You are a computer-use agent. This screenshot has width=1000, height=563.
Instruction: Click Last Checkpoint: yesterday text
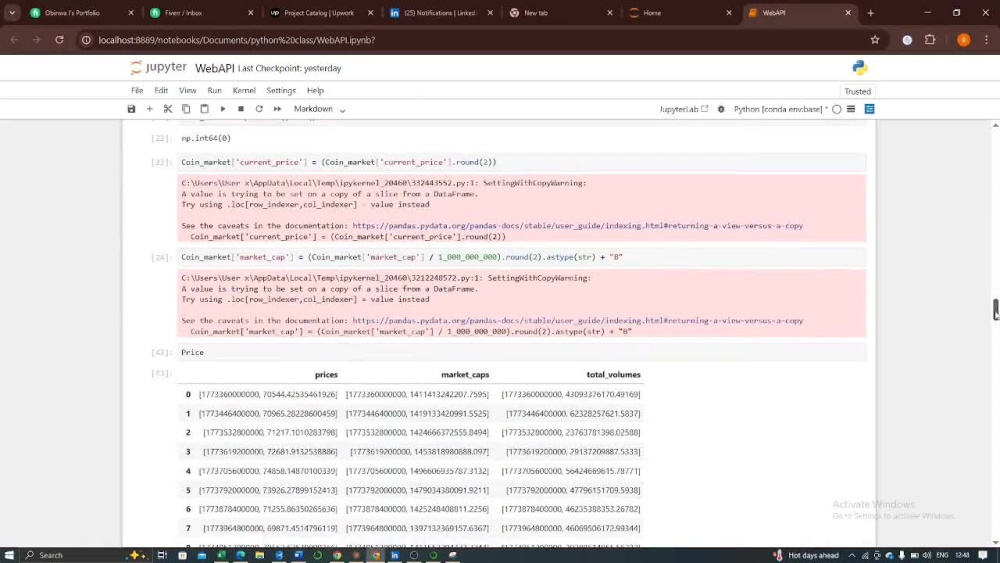[x=290, y=68]
